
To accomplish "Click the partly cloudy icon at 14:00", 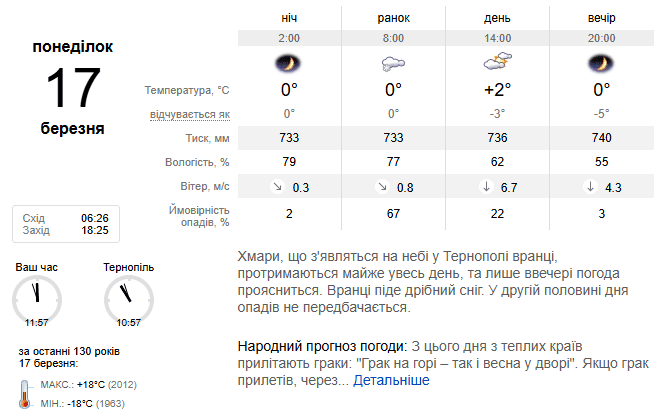I will click(x=498, y=61).
